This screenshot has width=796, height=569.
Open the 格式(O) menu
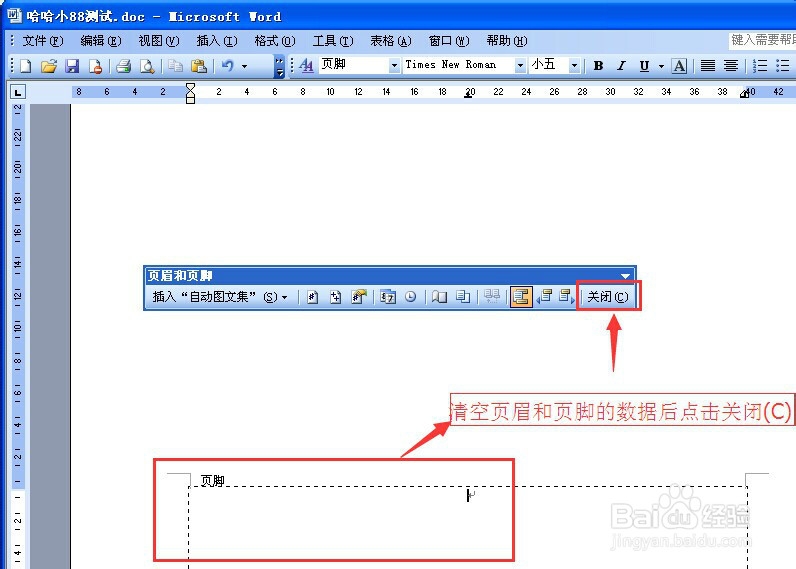(x=275, y=41)
